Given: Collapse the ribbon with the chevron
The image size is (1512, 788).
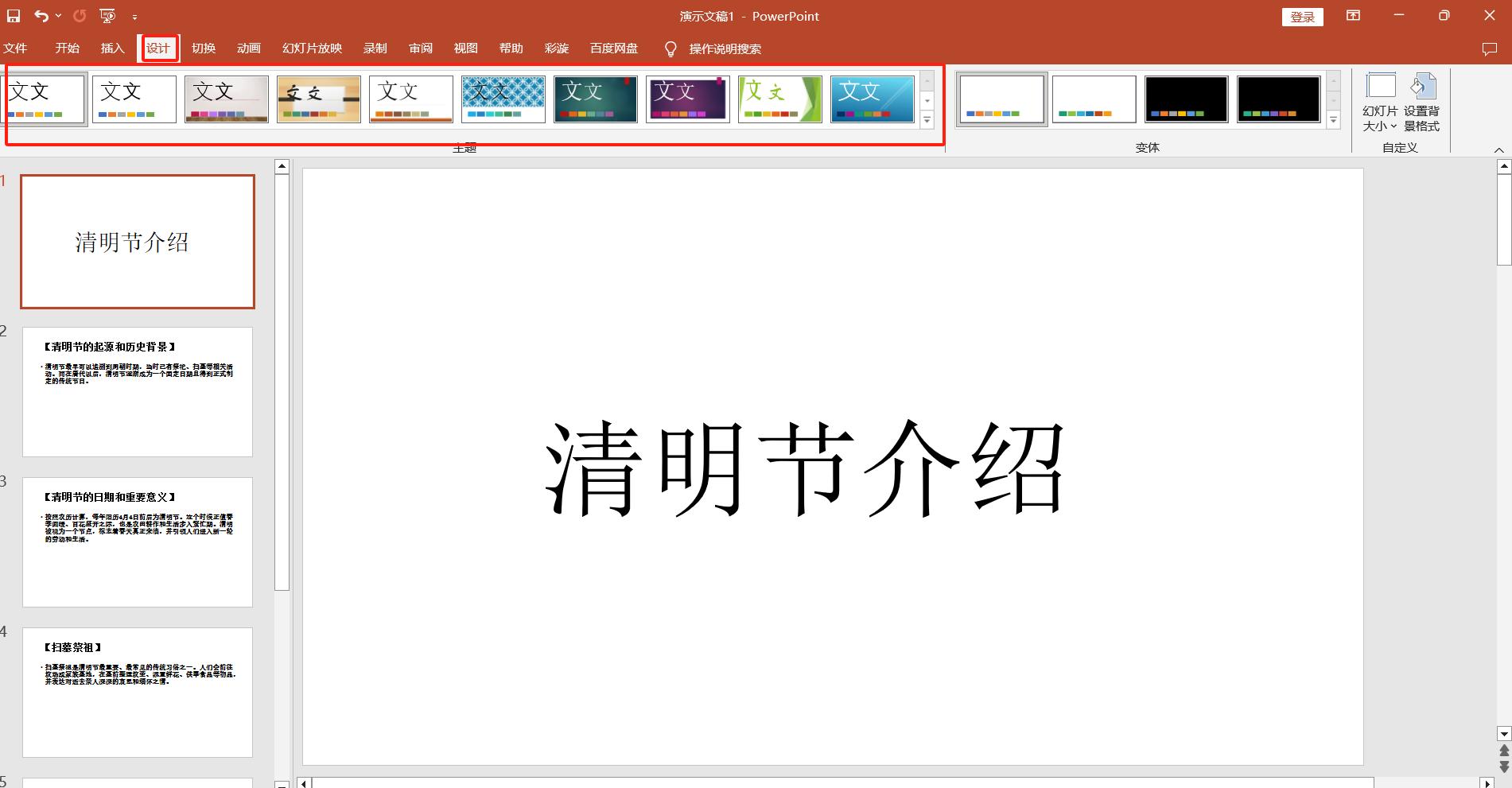Looking at the screenshot, I should click(1500, 149).
